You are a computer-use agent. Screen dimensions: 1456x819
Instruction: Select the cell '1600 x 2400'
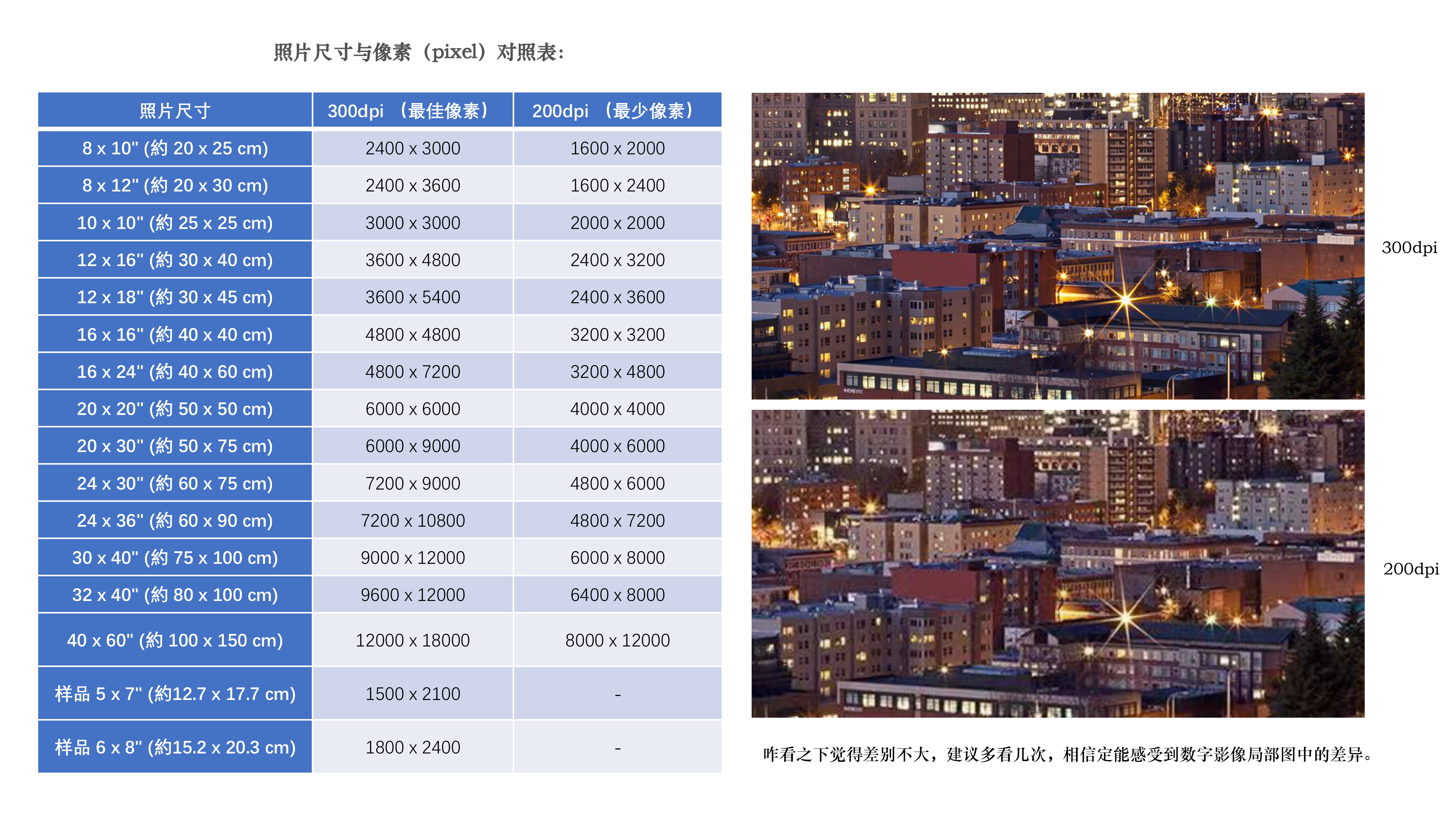coord(617,185)
